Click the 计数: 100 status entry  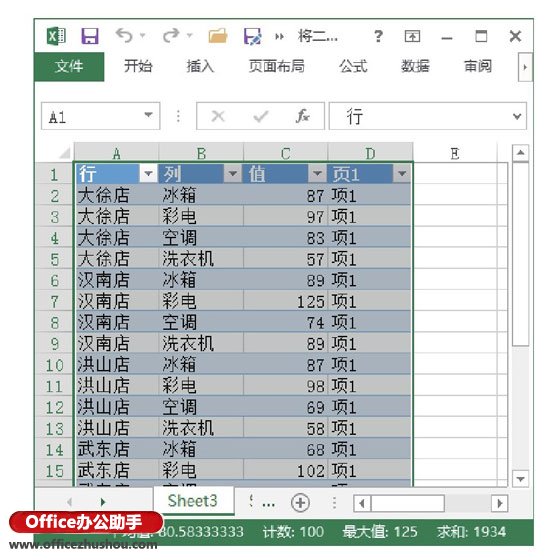(293, 532)
